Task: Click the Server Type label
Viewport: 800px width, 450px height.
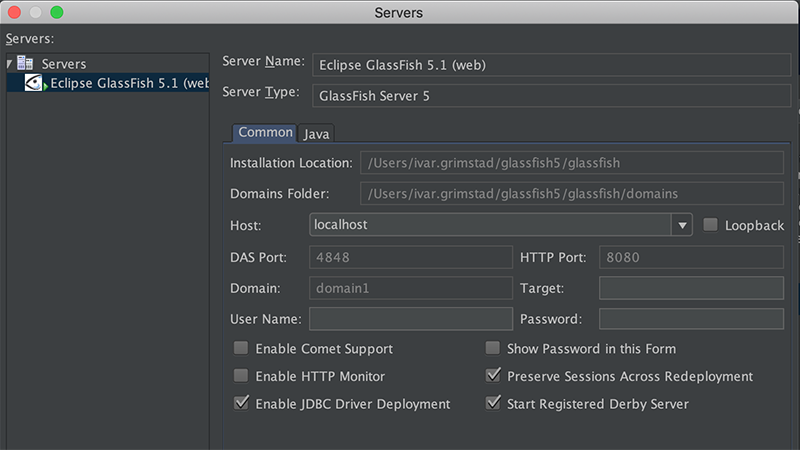Action: click(x=261, y=92)
